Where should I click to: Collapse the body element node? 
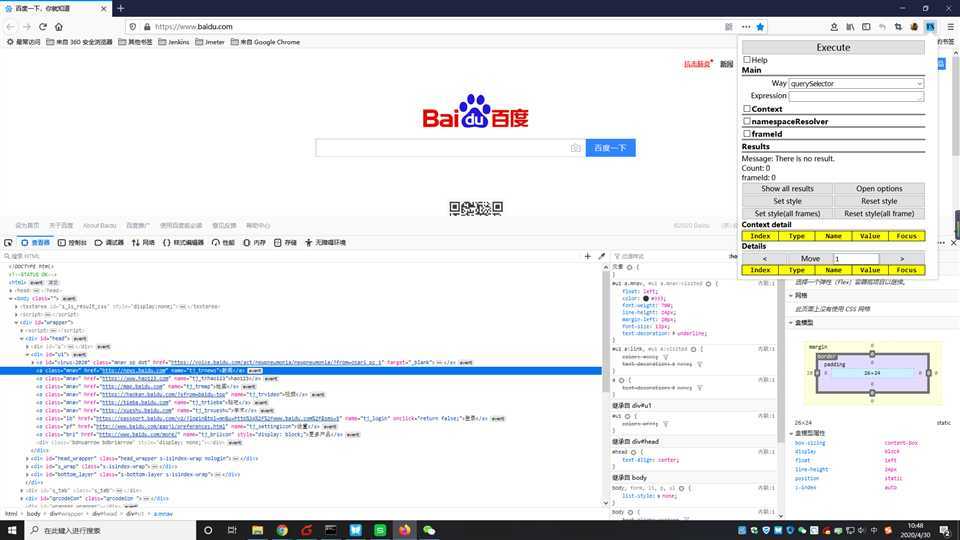tap(10, 299)
